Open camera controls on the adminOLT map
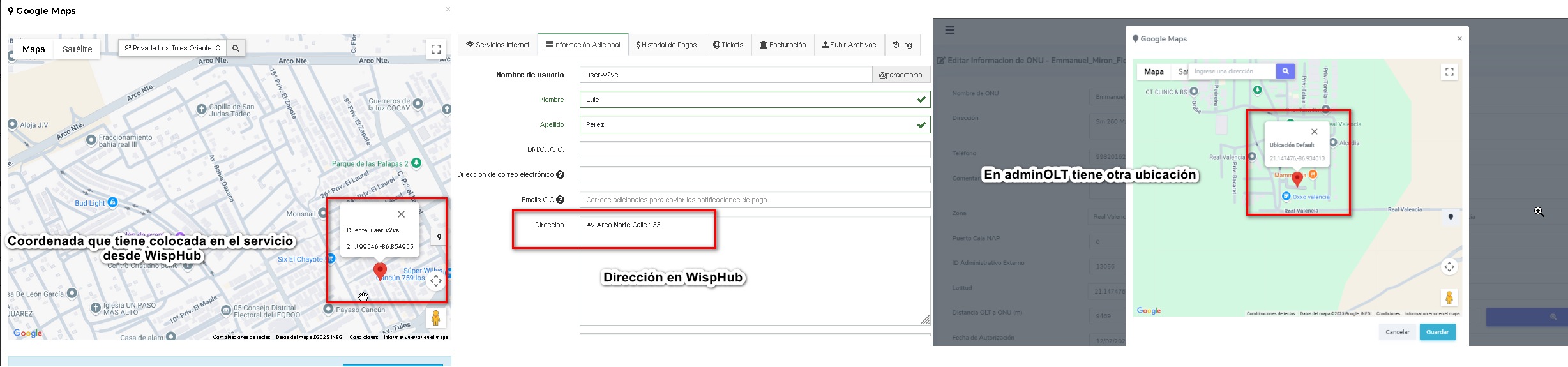 (1449, 267)
